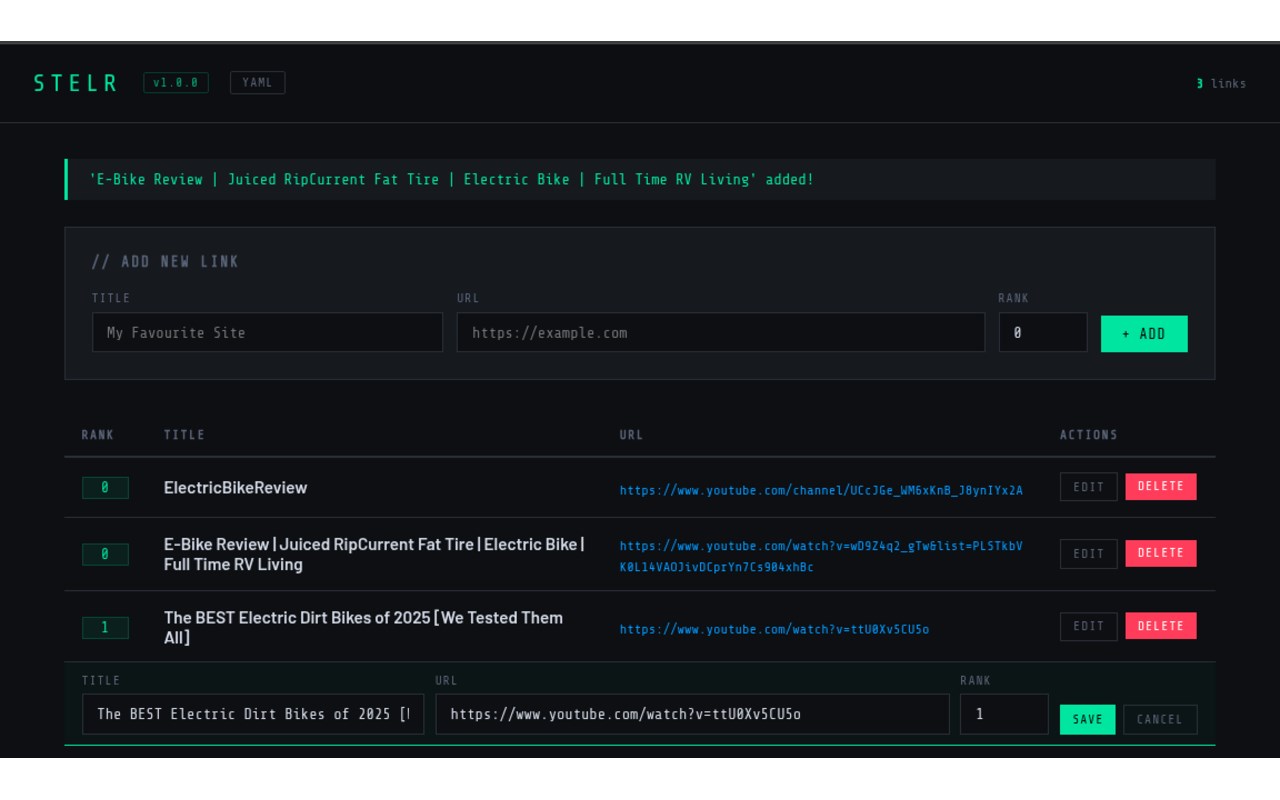Click the ACTIONS column header
Screen dimensions: 1280x800
(x=1089, y=435)
